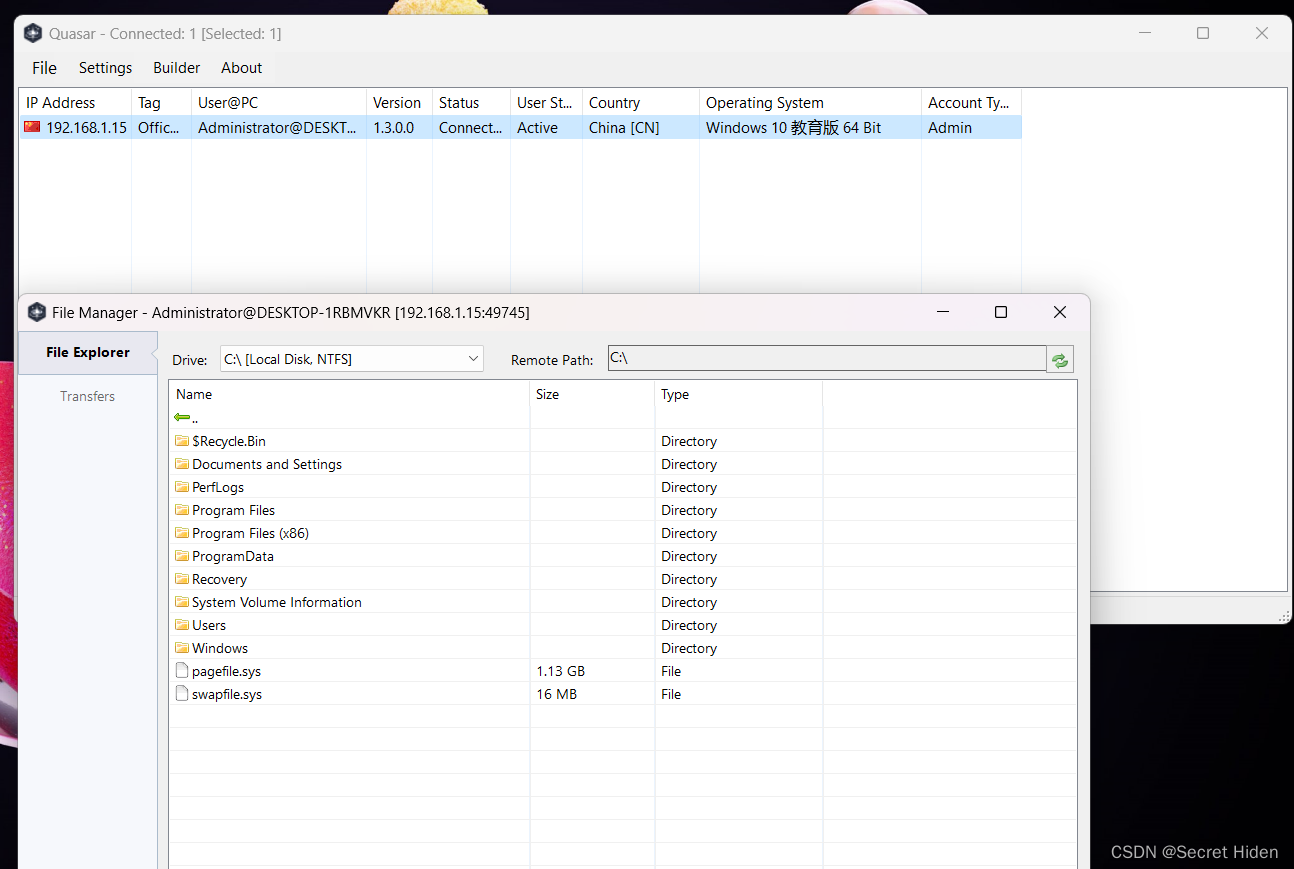Open the About menu
The width and height of the screenshot is (1294, 869).
click(241, 68)
